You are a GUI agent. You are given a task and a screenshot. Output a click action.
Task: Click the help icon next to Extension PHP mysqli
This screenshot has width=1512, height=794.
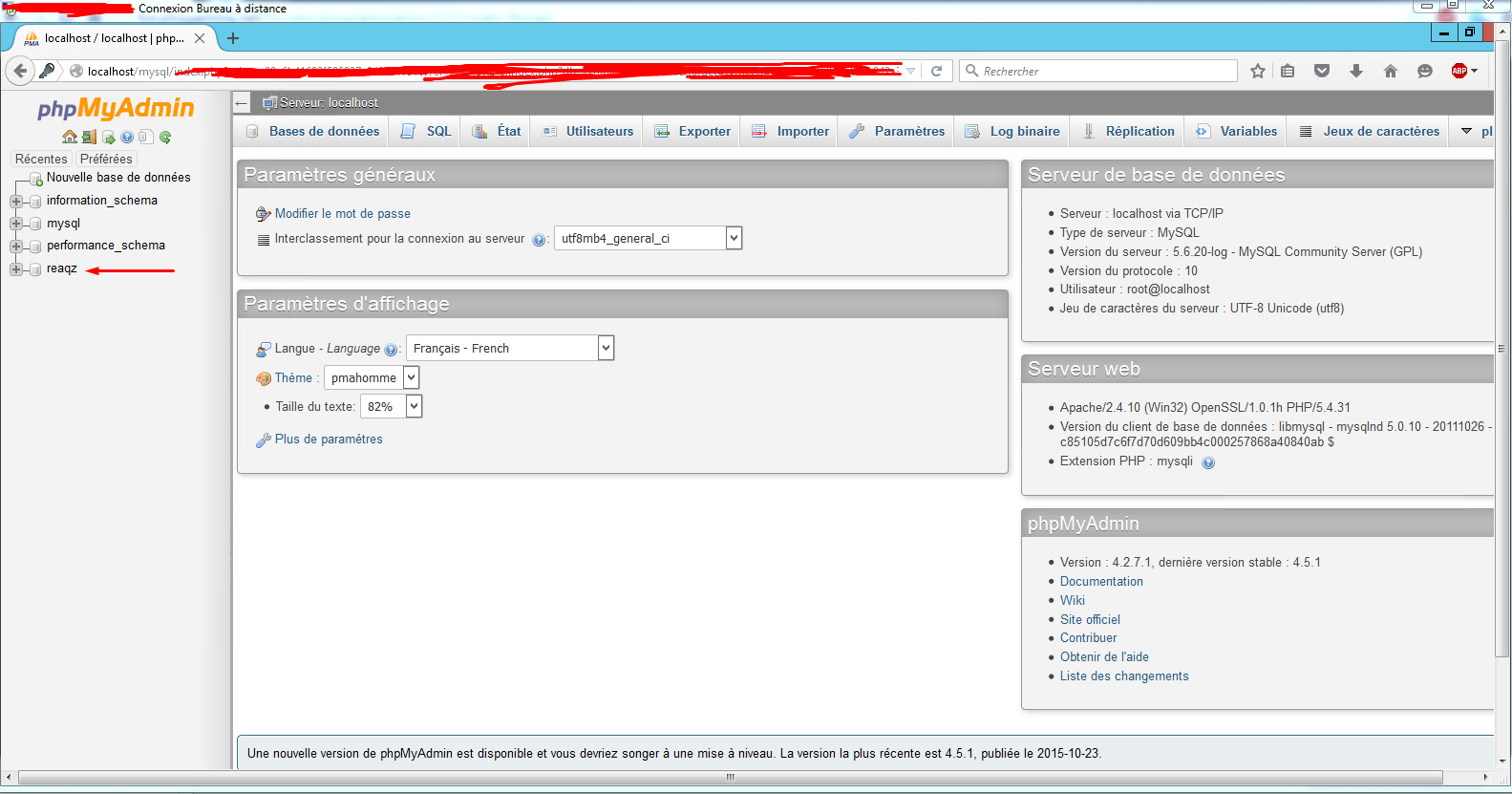tap(1208, 462)
